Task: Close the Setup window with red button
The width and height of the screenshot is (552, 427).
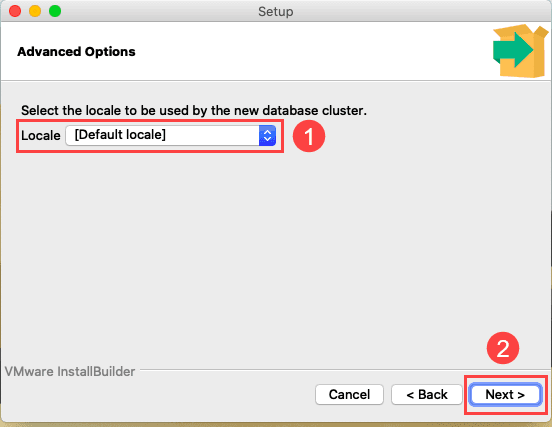Action: pos(15,11)
